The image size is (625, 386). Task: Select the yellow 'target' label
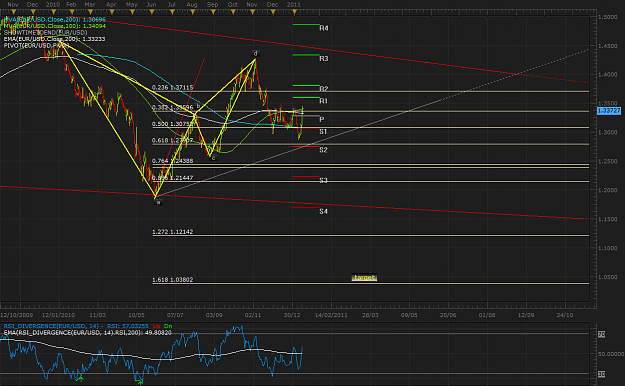(x=364, y=278)
